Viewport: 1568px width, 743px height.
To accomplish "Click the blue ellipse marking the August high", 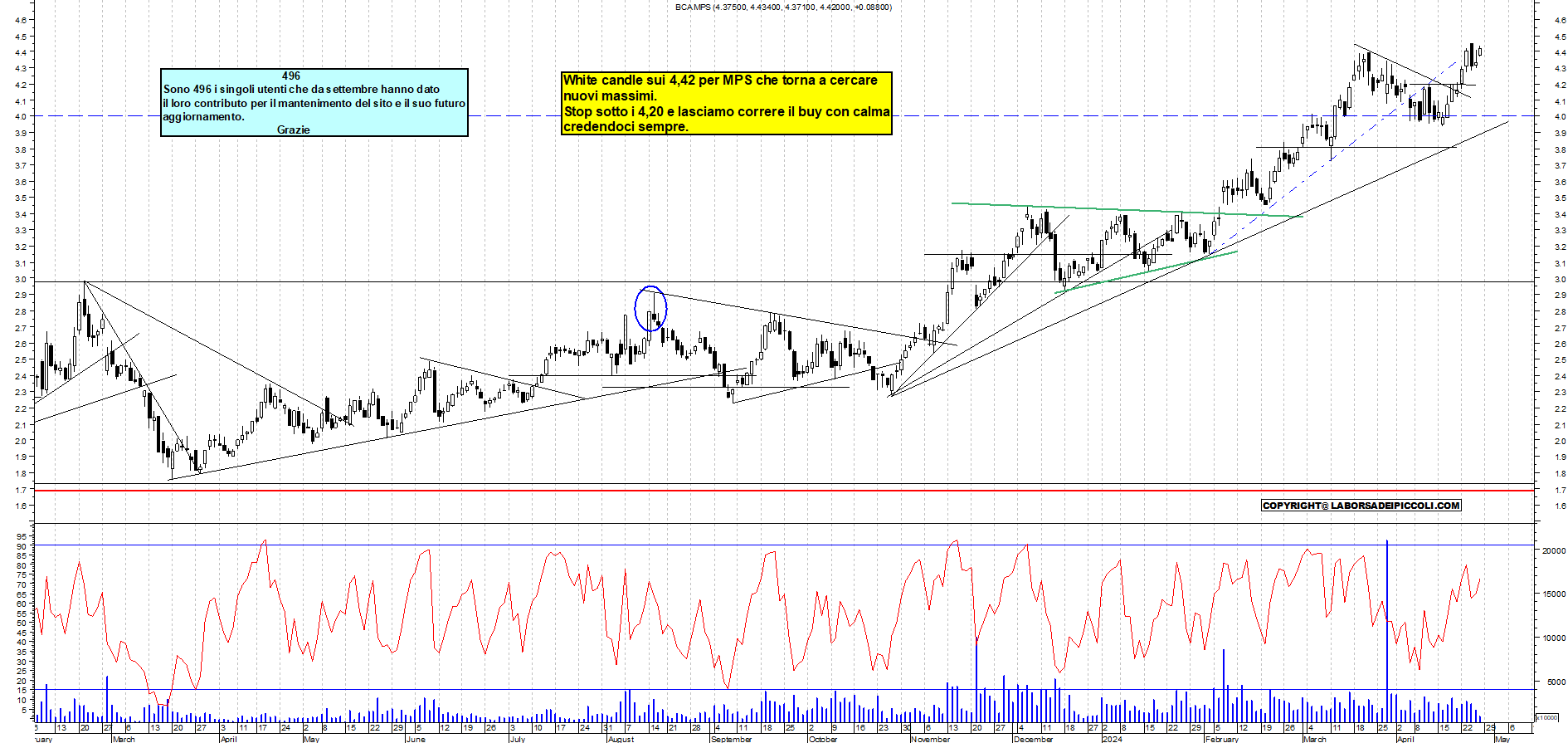I will (650, 308).
